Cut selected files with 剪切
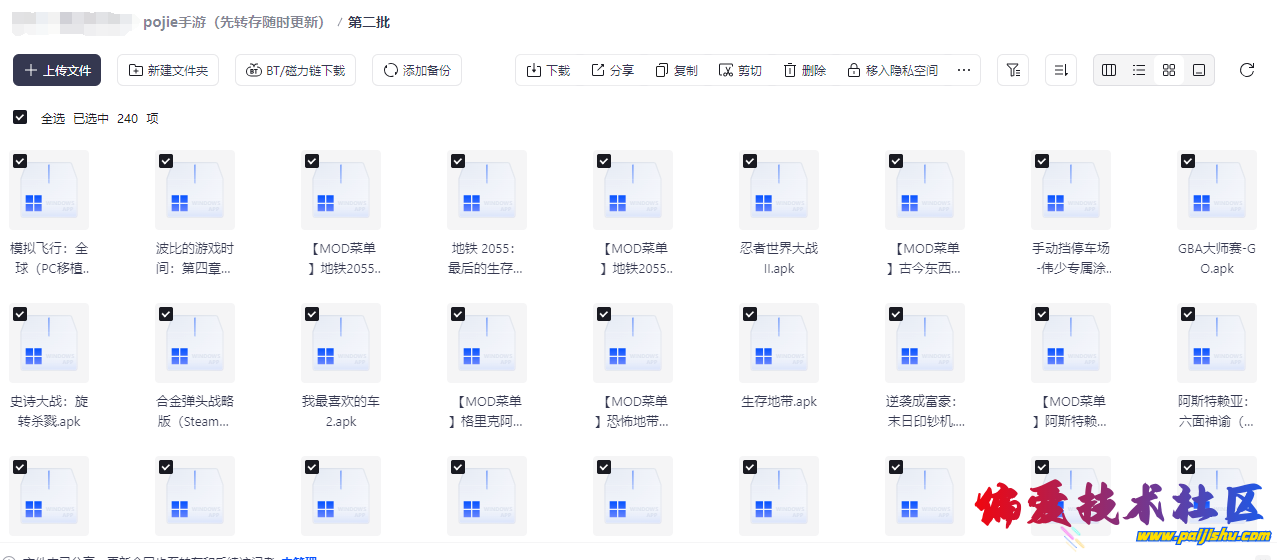 [x=740, y=70]
